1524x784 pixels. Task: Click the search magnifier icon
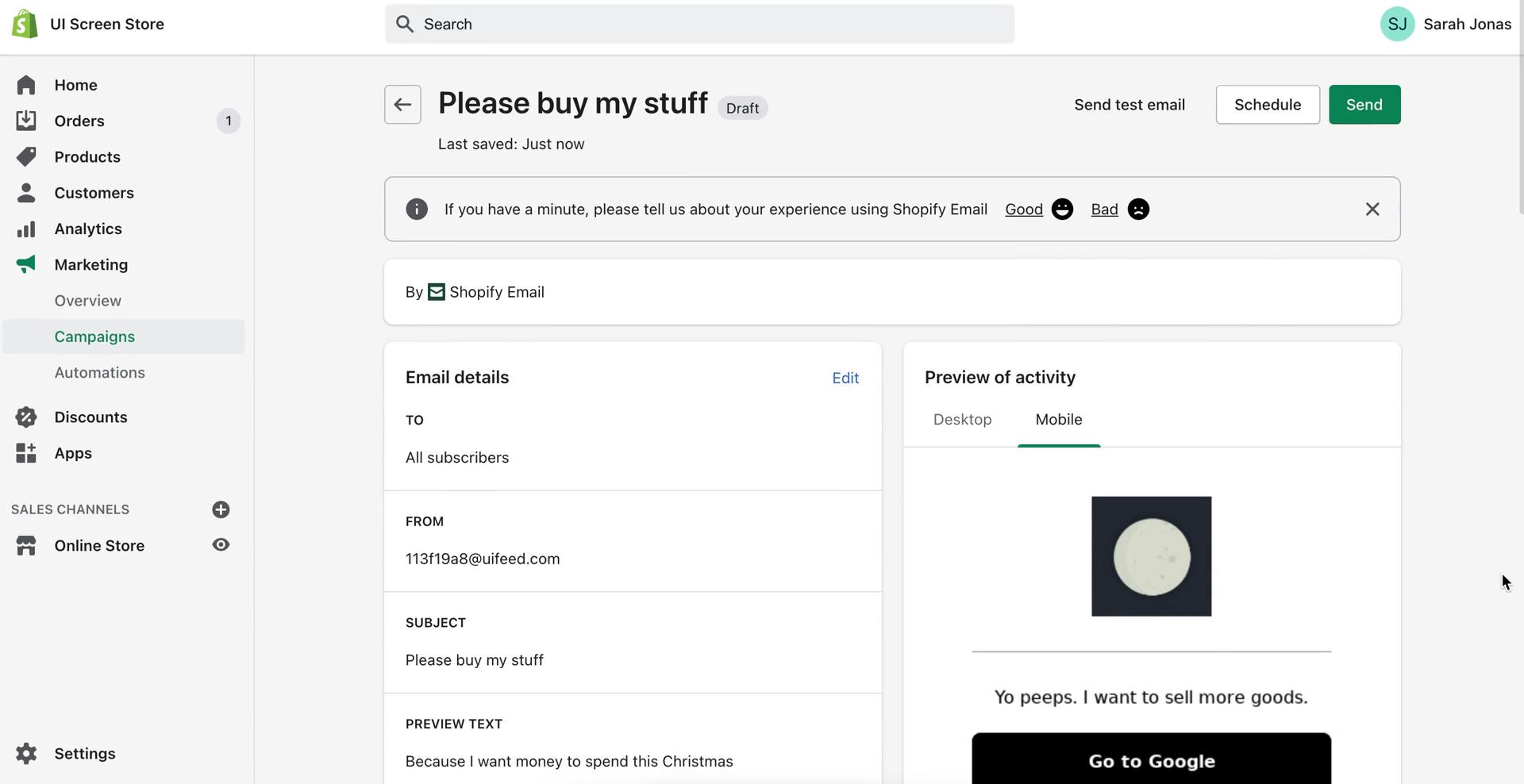click(x=405, y=24)
